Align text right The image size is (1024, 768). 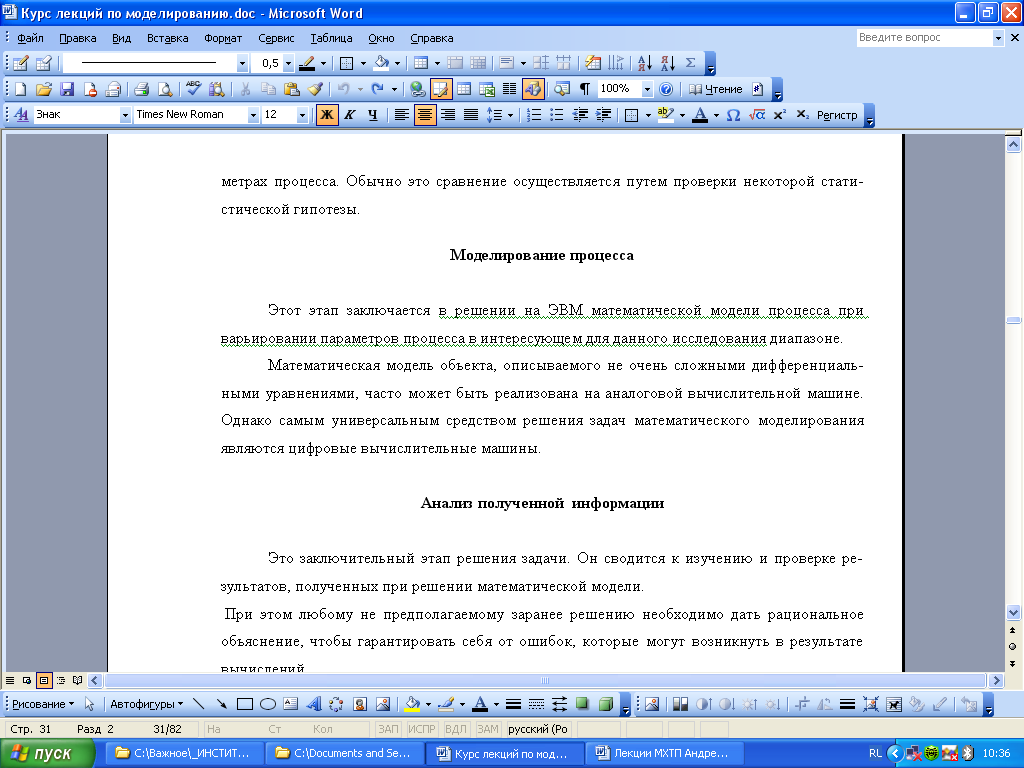coord(448,115)
